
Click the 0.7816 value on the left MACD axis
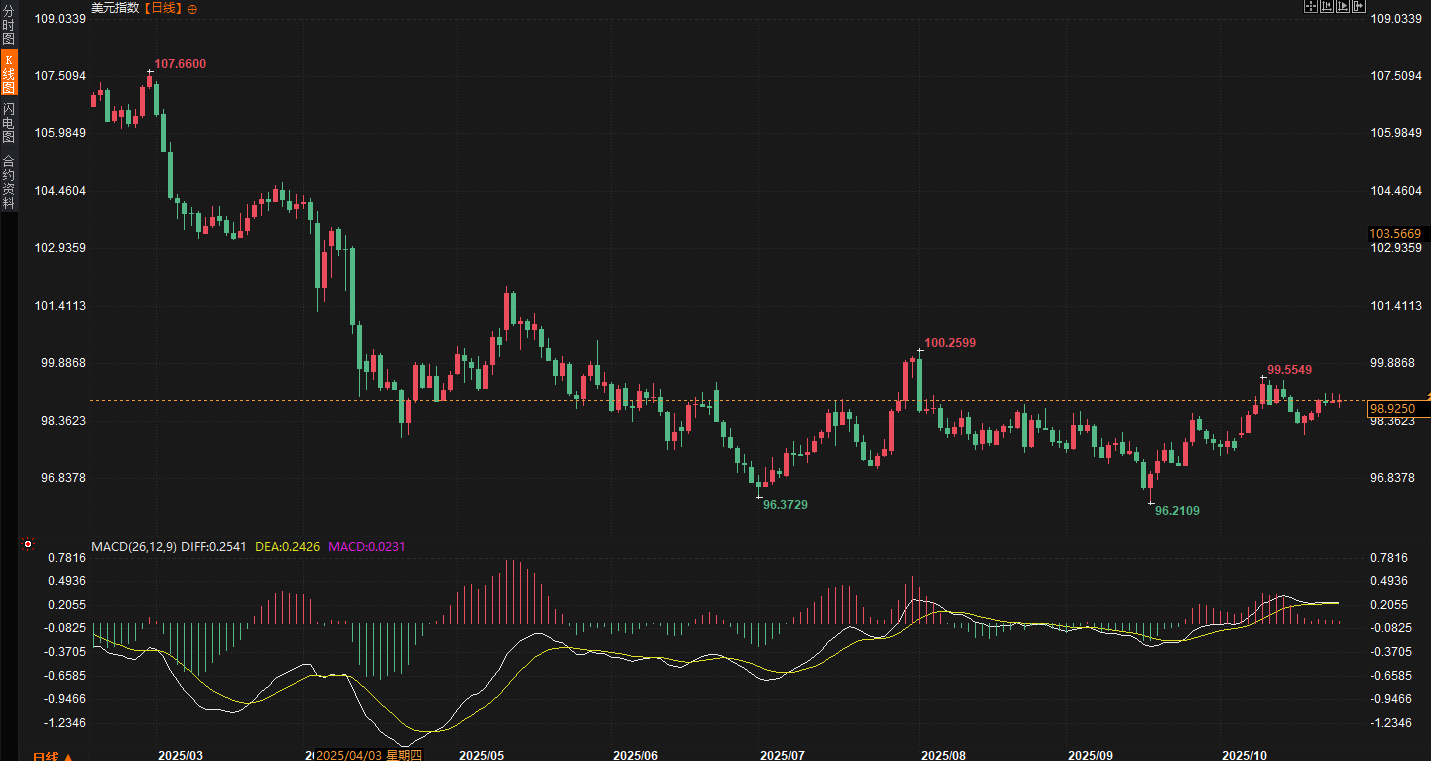[67, 557]
